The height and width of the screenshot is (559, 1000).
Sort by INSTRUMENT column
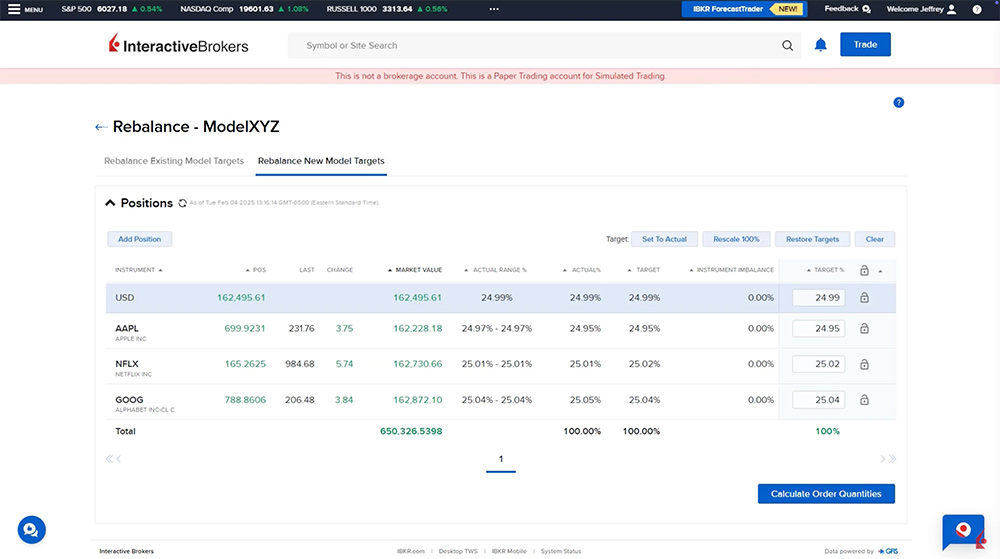tap(138, 270)
